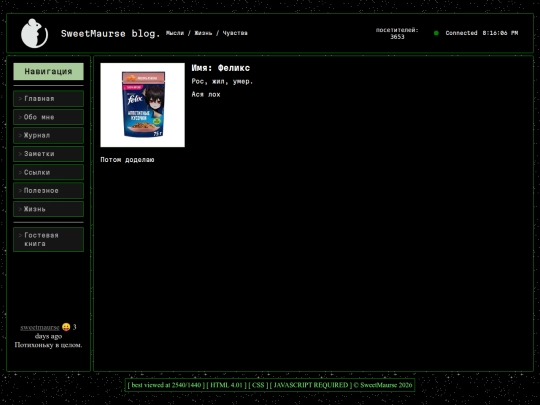
Task: Click the Потихоньку в целом. status text
Action: coord(49,345)
